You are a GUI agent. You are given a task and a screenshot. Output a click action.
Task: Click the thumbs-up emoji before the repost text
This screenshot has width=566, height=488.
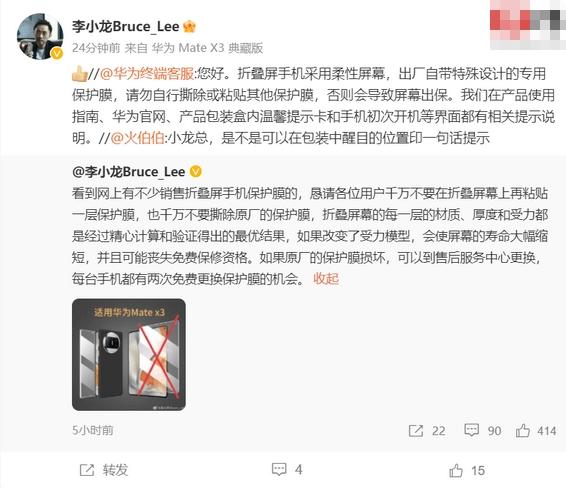79,74
